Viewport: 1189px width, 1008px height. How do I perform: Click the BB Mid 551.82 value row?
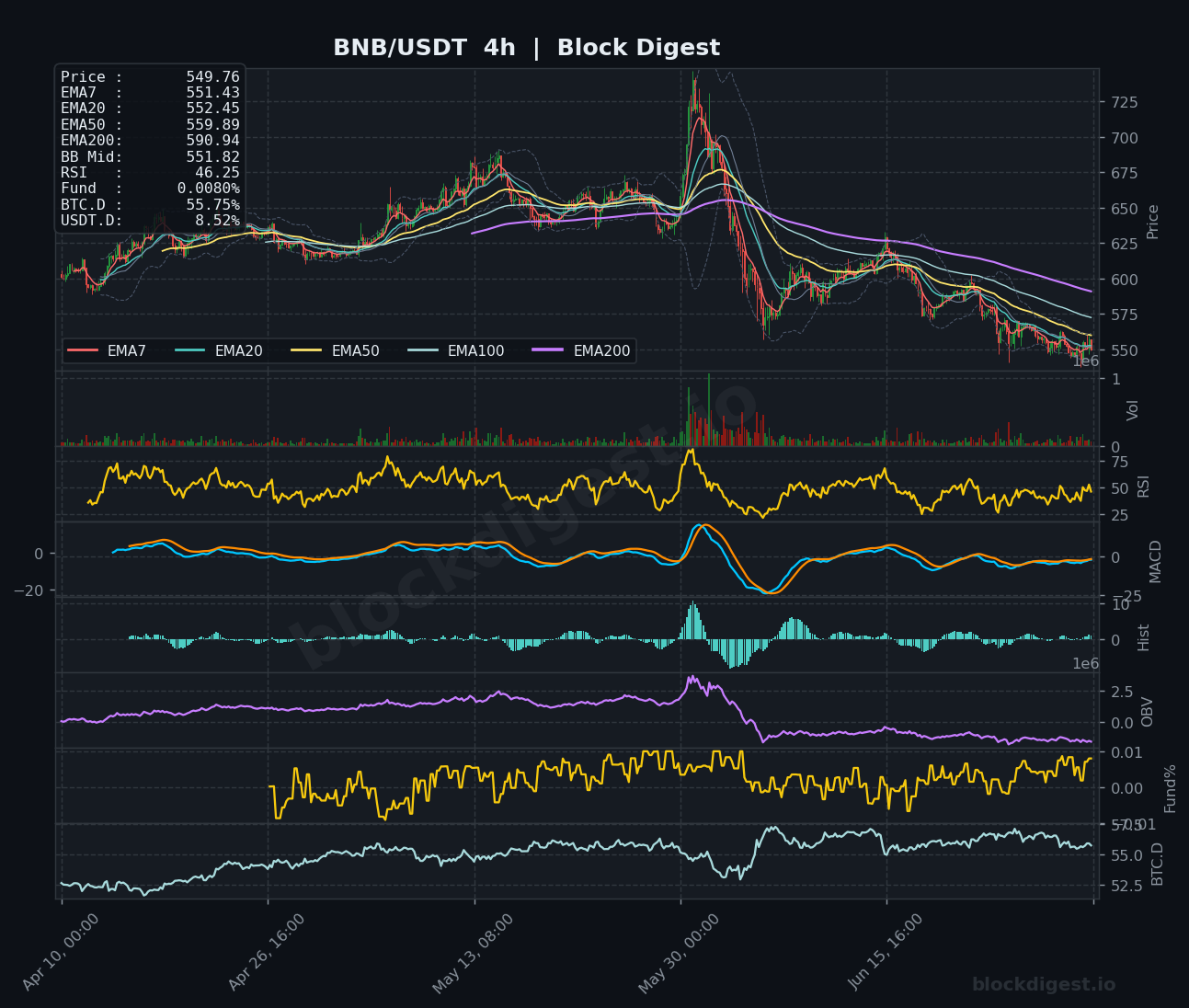point(150,156)
